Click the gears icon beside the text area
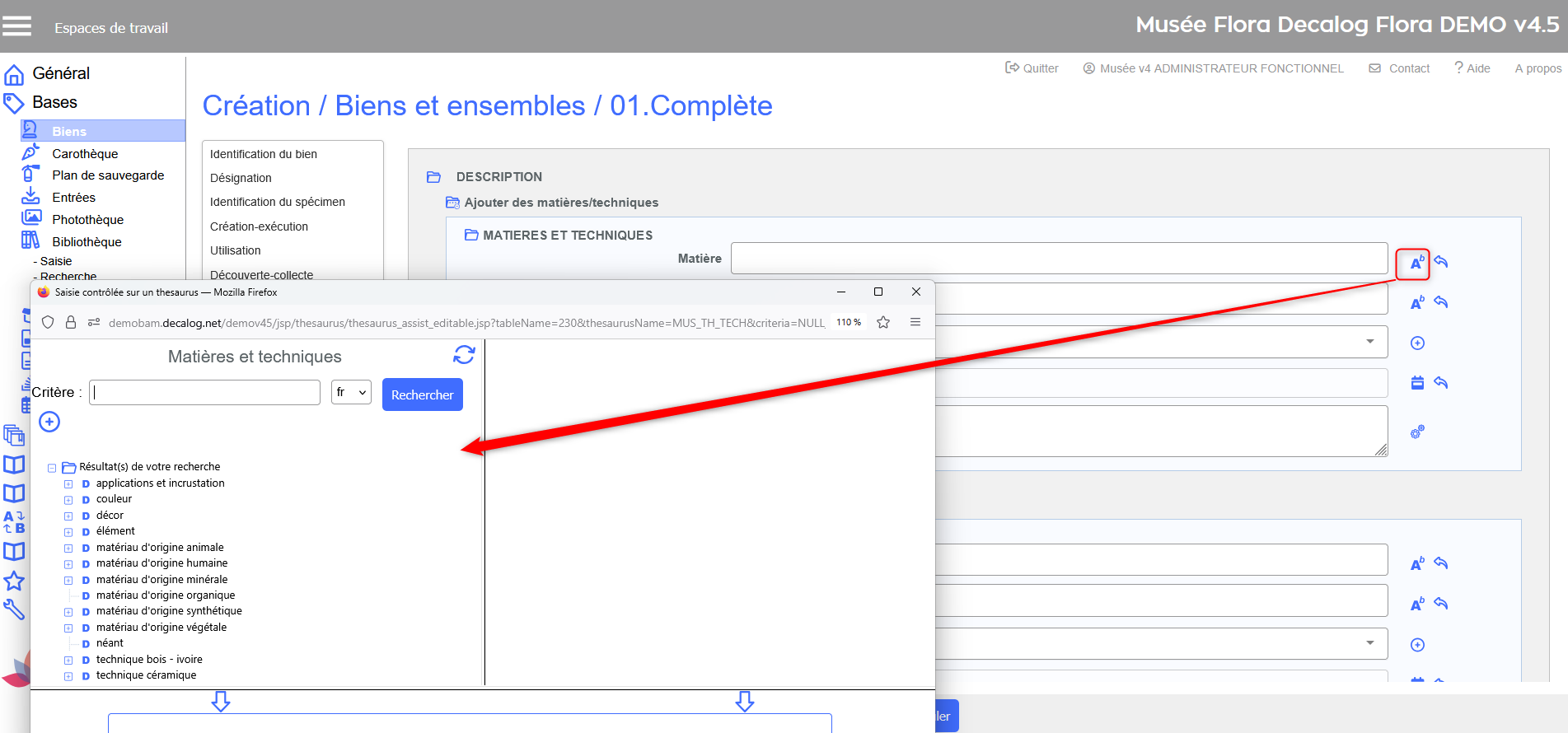The image size is (1568, 733). pos(1417,432)
